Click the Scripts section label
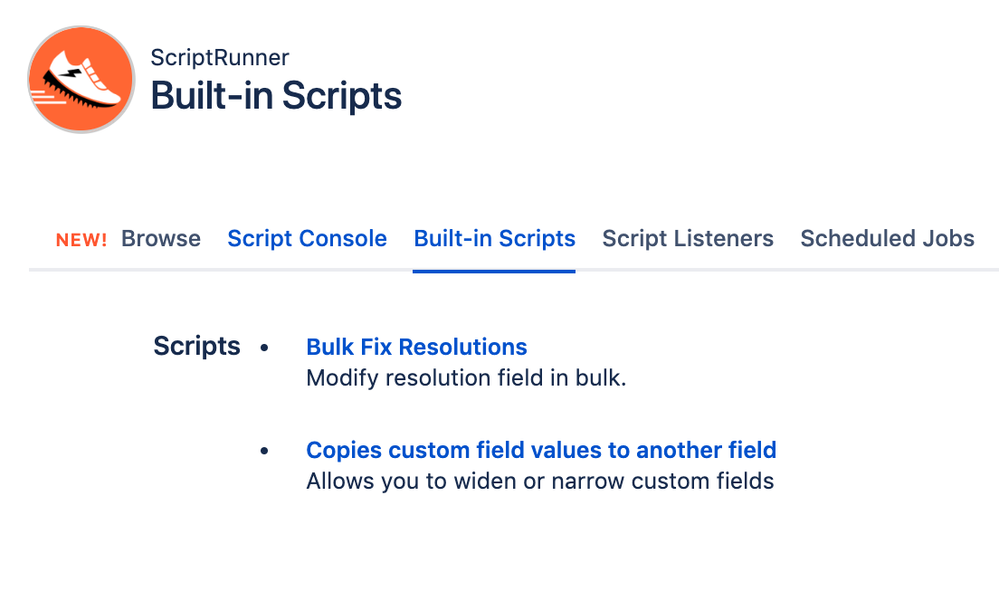Screen dimensions: 999x592 [196, 346]
